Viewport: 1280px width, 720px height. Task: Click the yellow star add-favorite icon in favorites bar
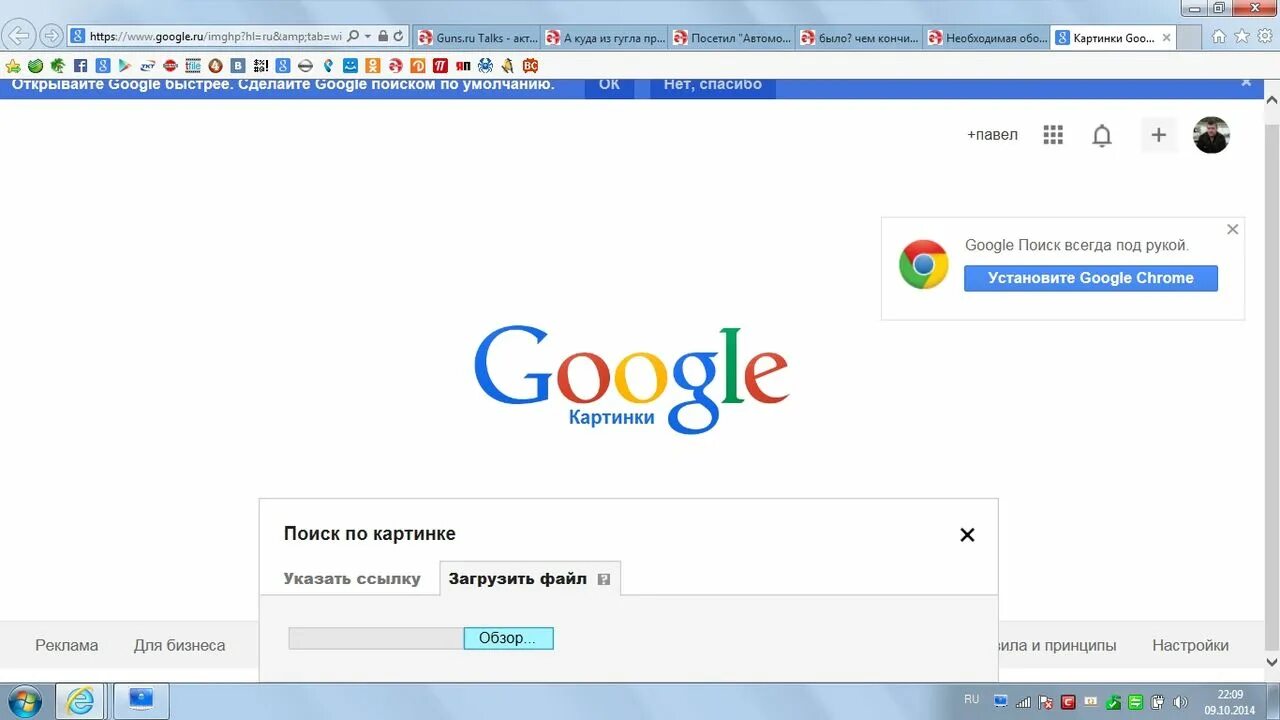pos(13,66)
